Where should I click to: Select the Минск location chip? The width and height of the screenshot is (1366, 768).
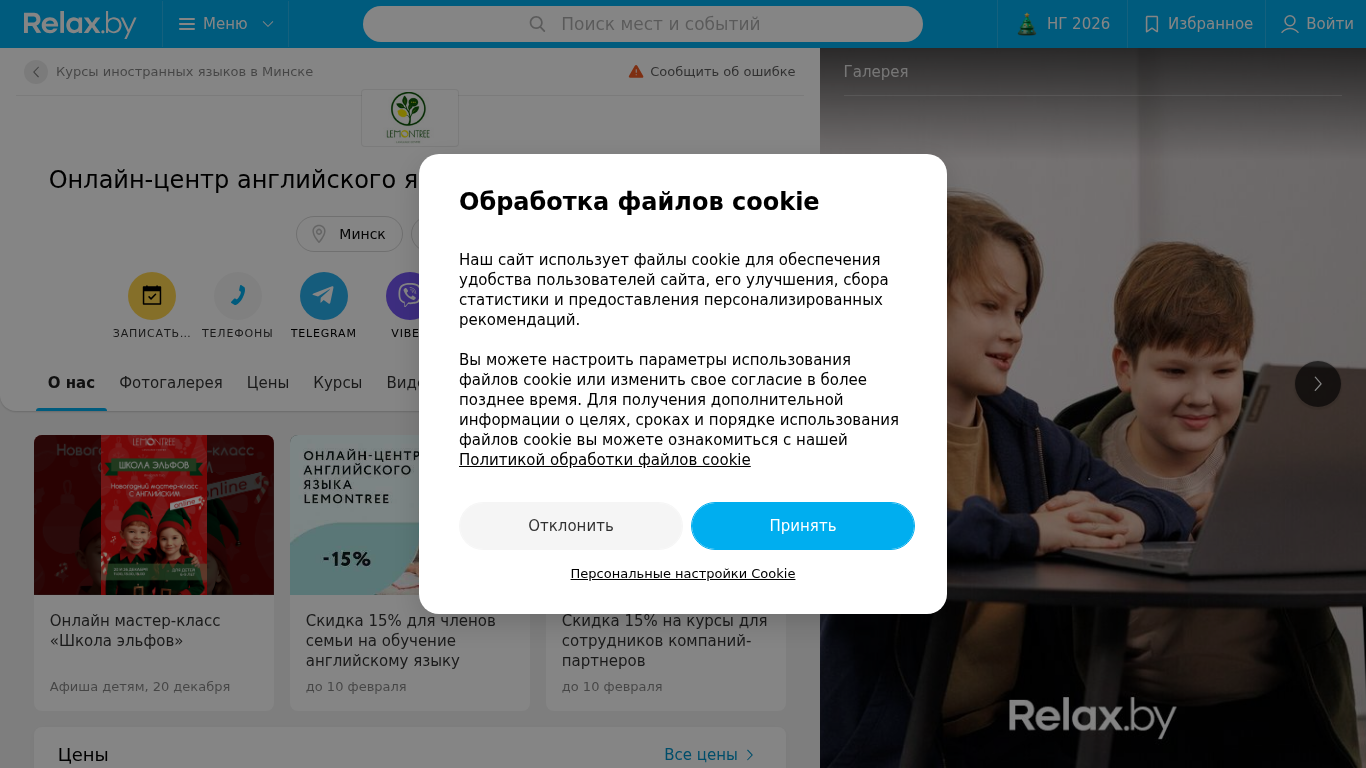pos(349,234)
